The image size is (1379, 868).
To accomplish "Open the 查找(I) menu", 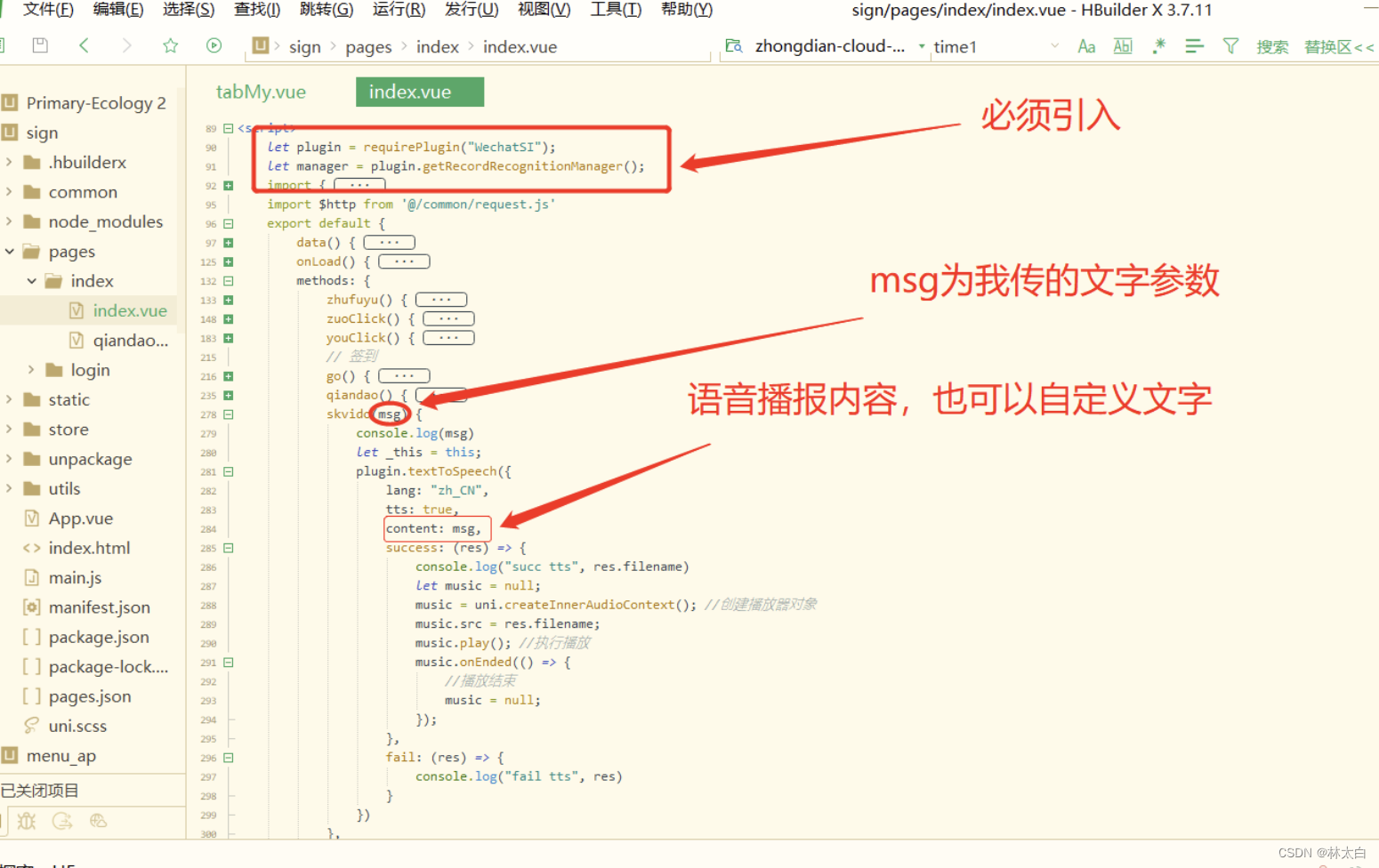I will pyautogui.click(x=257, y=10).
